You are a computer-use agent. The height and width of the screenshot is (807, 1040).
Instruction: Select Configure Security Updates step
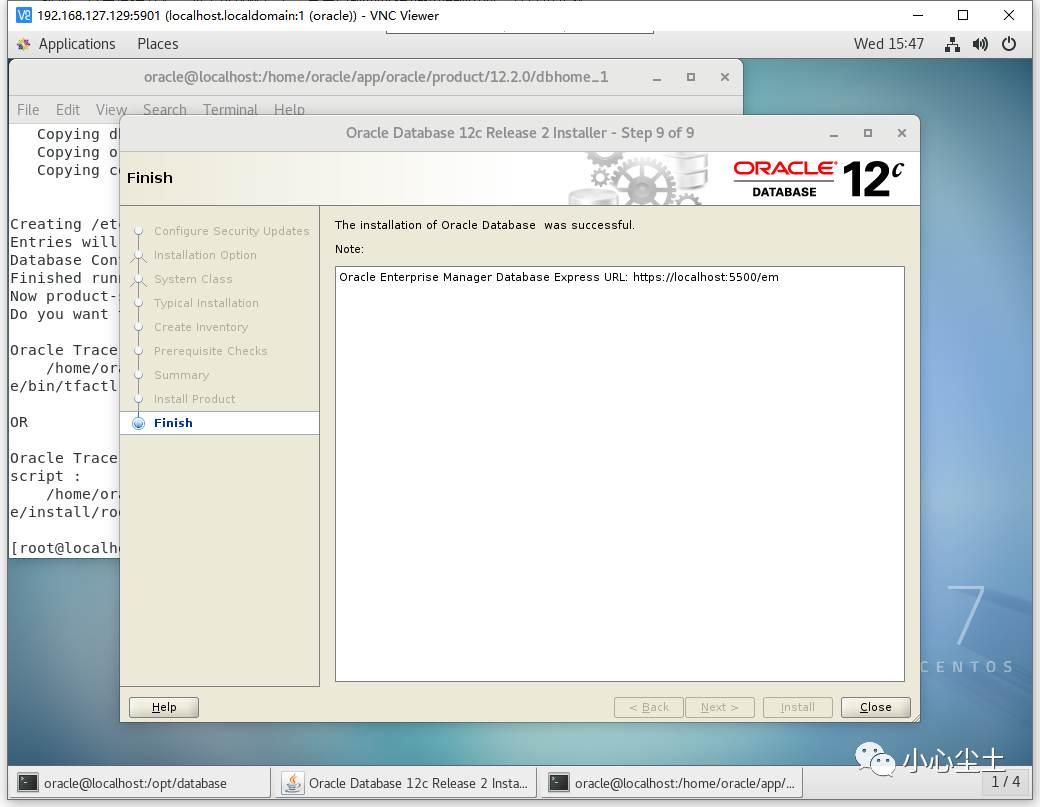(x=231, y=231)
